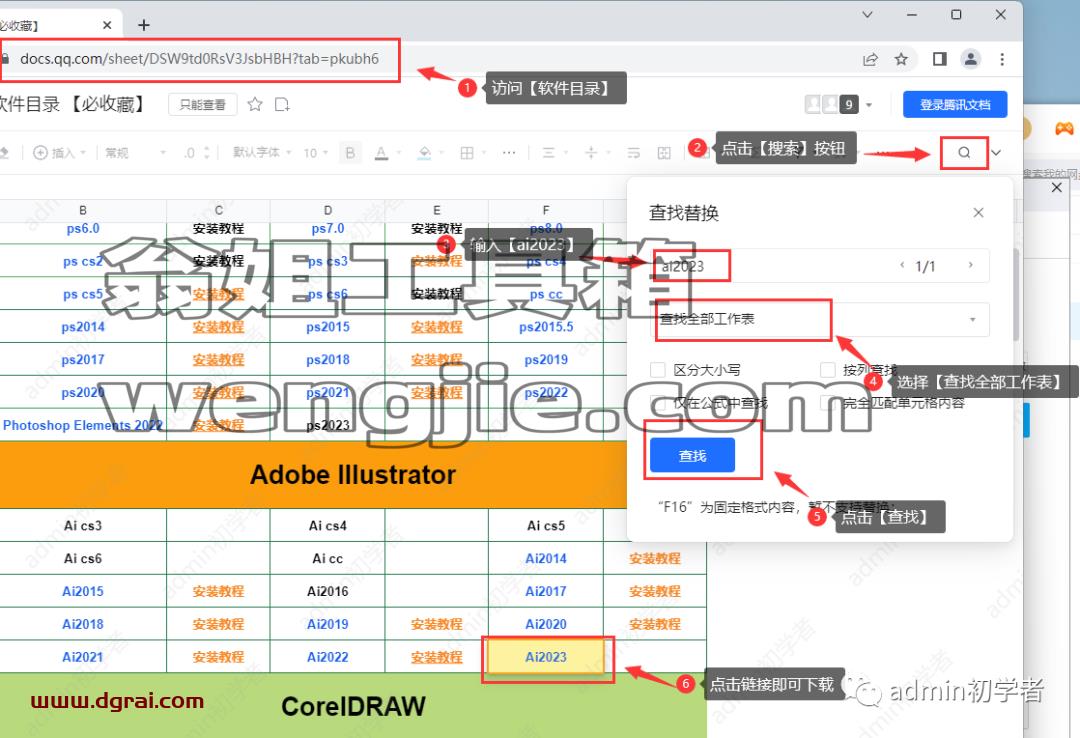Toggle bold formatting button B
Screen dimensions: 1080x738
tap(351, 153)
